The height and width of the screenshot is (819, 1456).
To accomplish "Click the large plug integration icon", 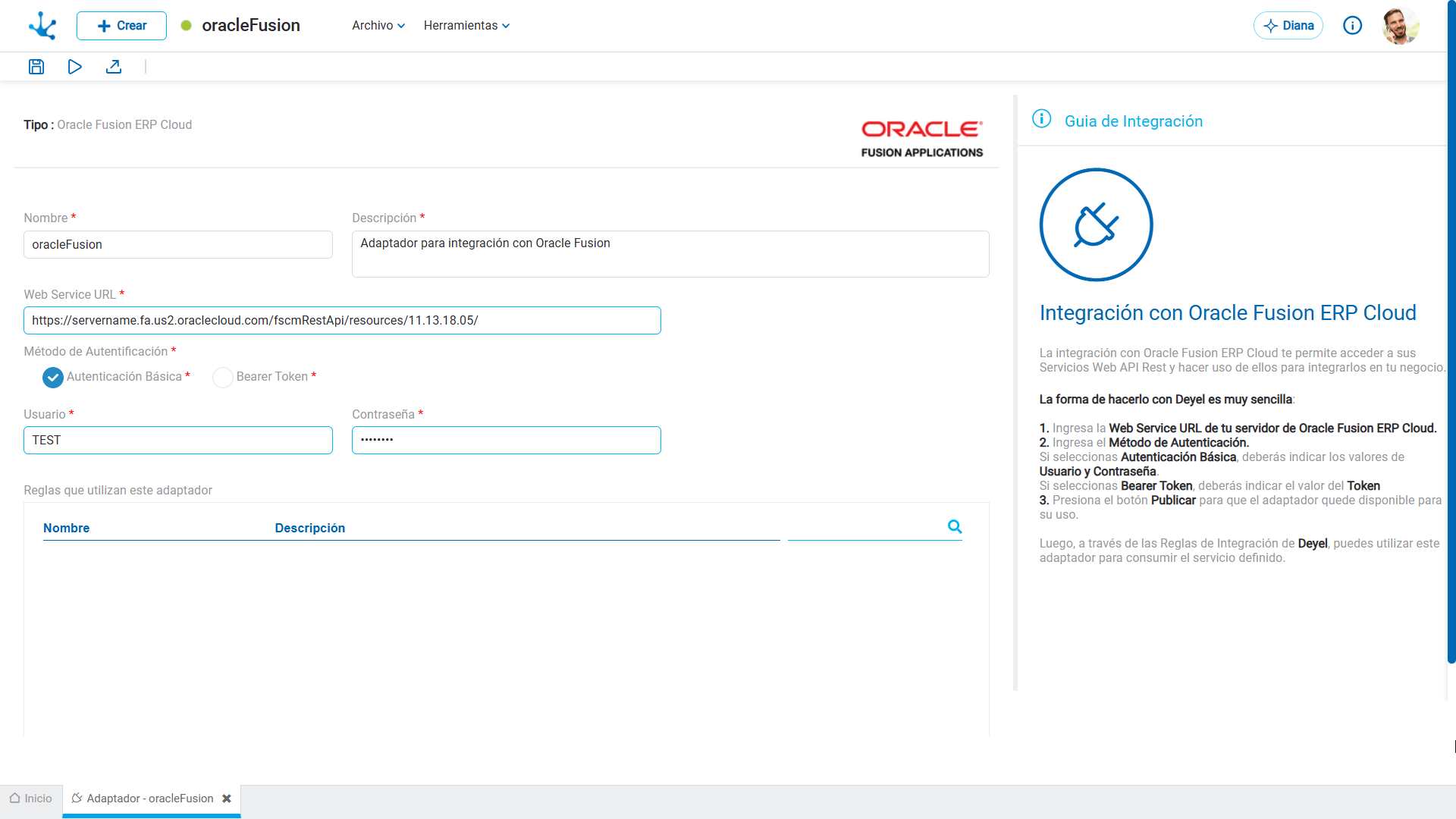I will point(1096,224).
